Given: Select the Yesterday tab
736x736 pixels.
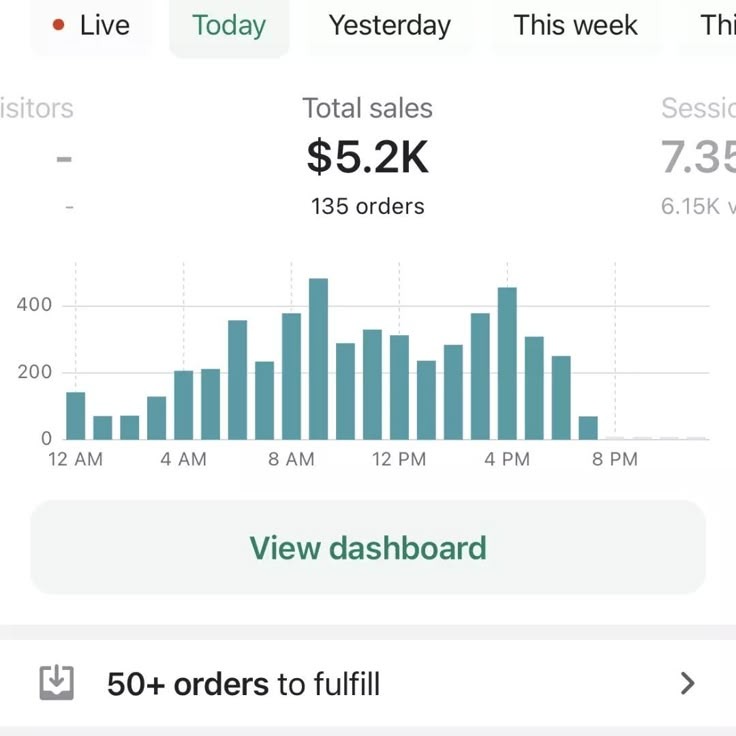Looking at the screenshot, I should tap(389, 26).
